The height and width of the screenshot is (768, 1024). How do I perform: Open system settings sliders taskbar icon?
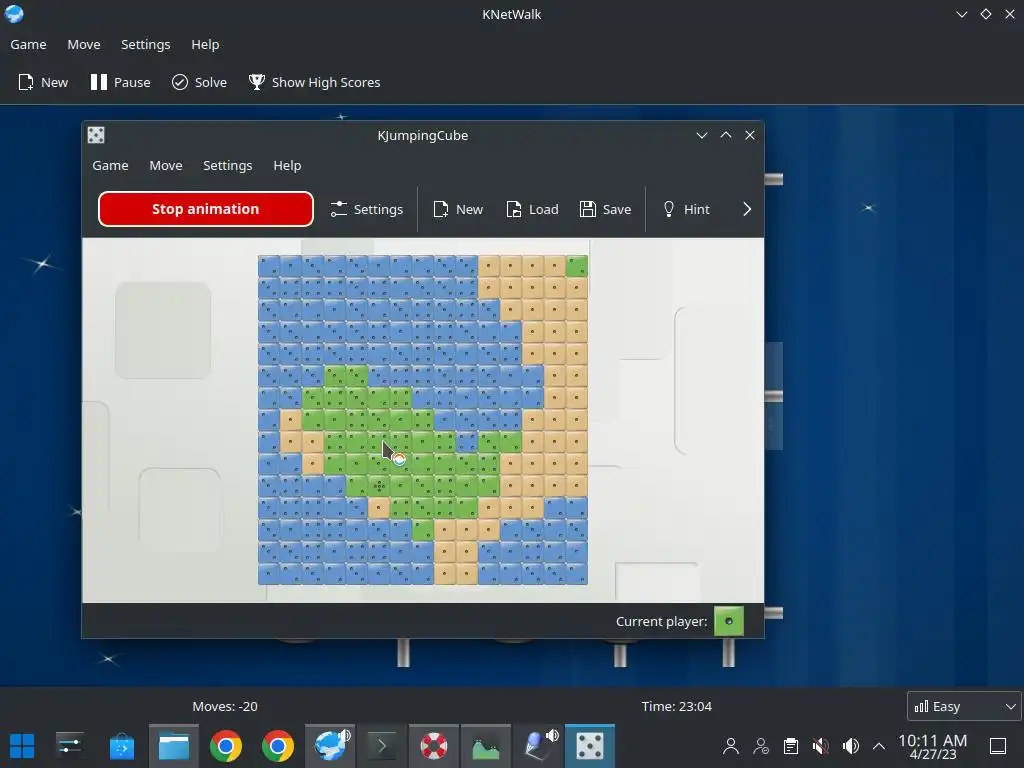click(69, 746)
